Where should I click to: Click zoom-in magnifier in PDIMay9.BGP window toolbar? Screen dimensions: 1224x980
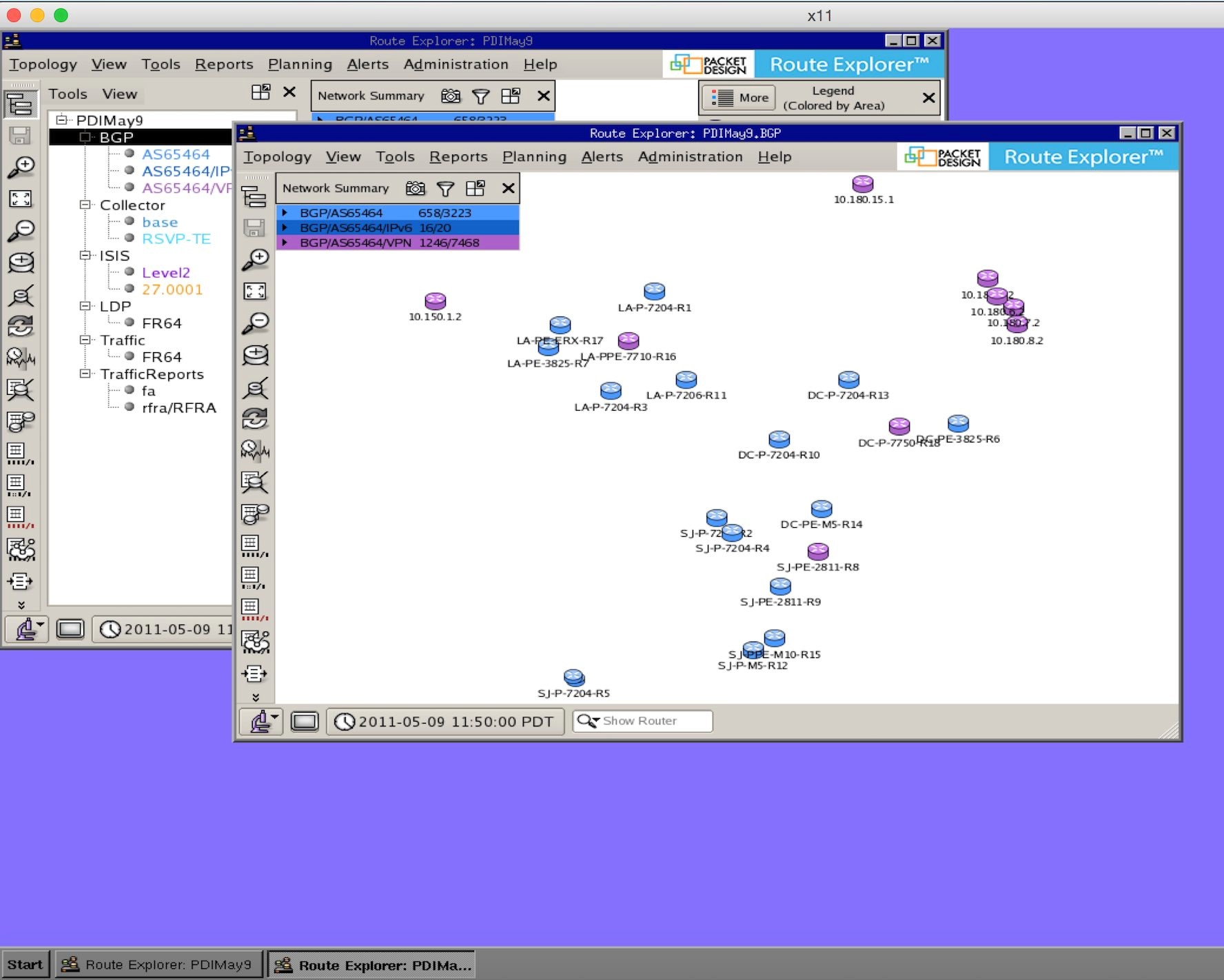[255, 260]
